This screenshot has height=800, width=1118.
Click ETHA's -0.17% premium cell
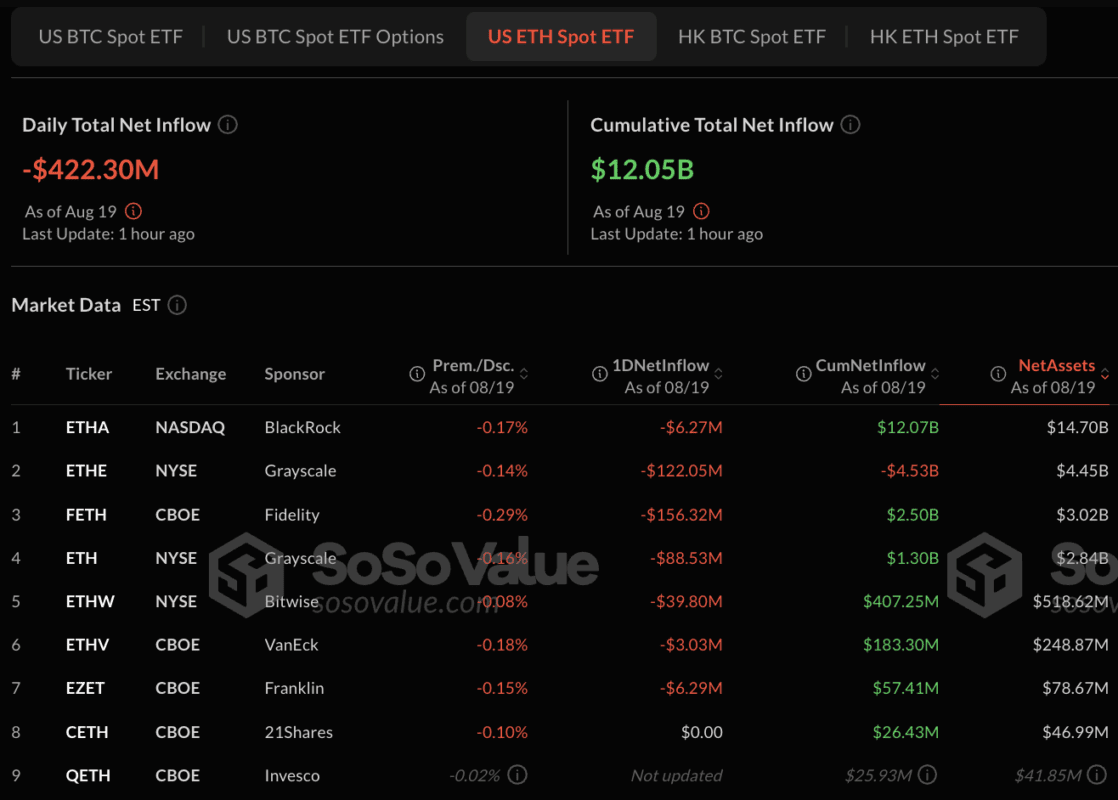coord(502,427)
